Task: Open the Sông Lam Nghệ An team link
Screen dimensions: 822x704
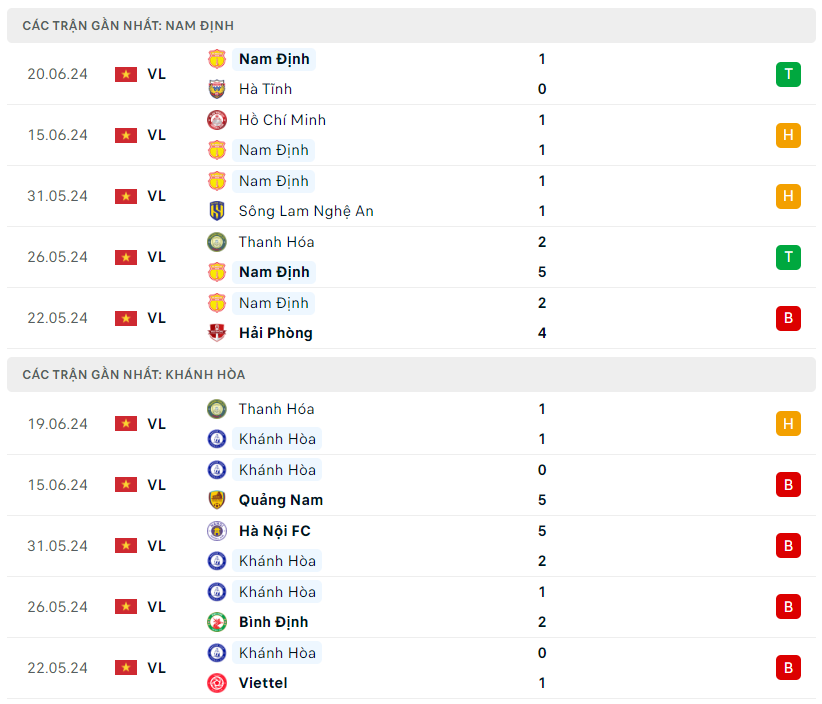Action: click(306, 211)
